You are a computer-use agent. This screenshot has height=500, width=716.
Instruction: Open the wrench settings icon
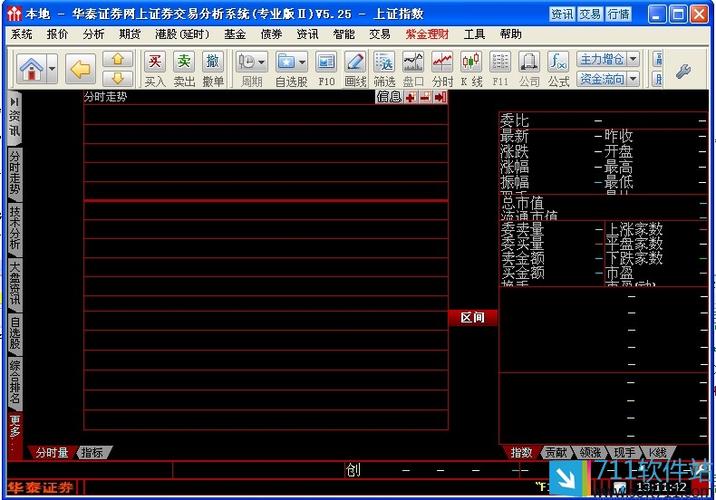tap(683, 71)
